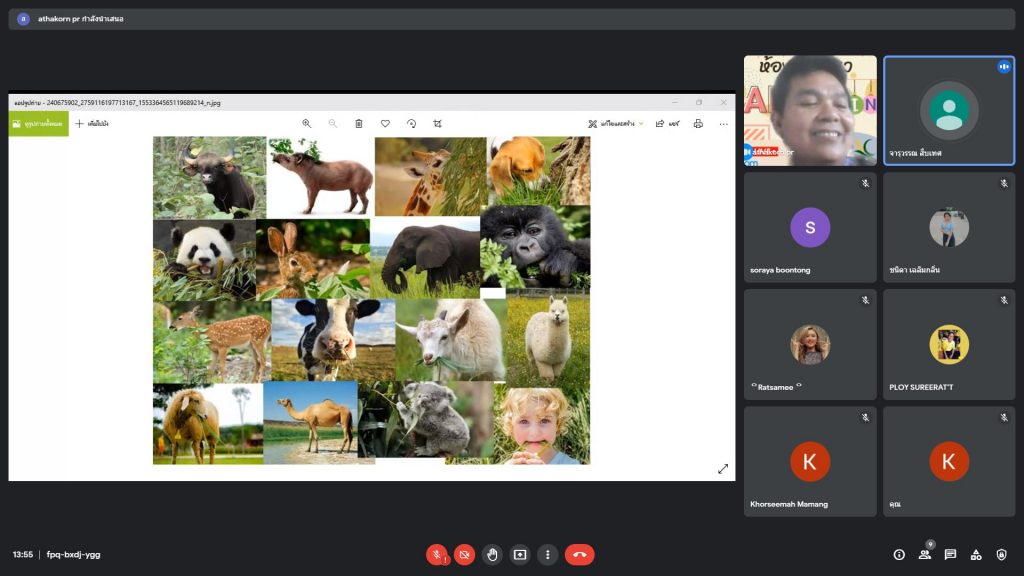Unmute the microphone in the call bar
The width and height of the screenshot is (1024, 576).
click(x=436, y=554)
